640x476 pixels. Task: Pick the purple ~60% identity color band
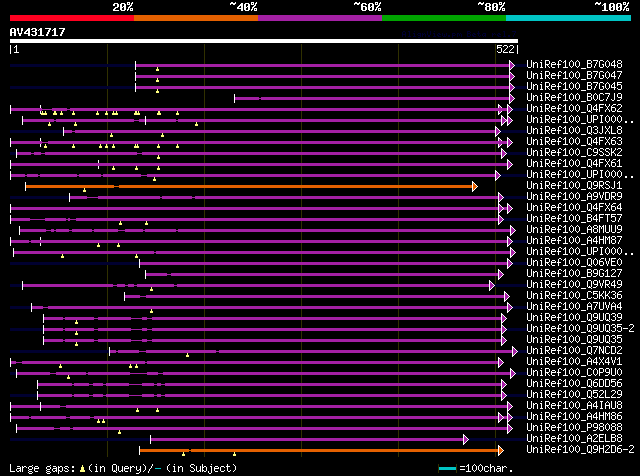(320, 18)
